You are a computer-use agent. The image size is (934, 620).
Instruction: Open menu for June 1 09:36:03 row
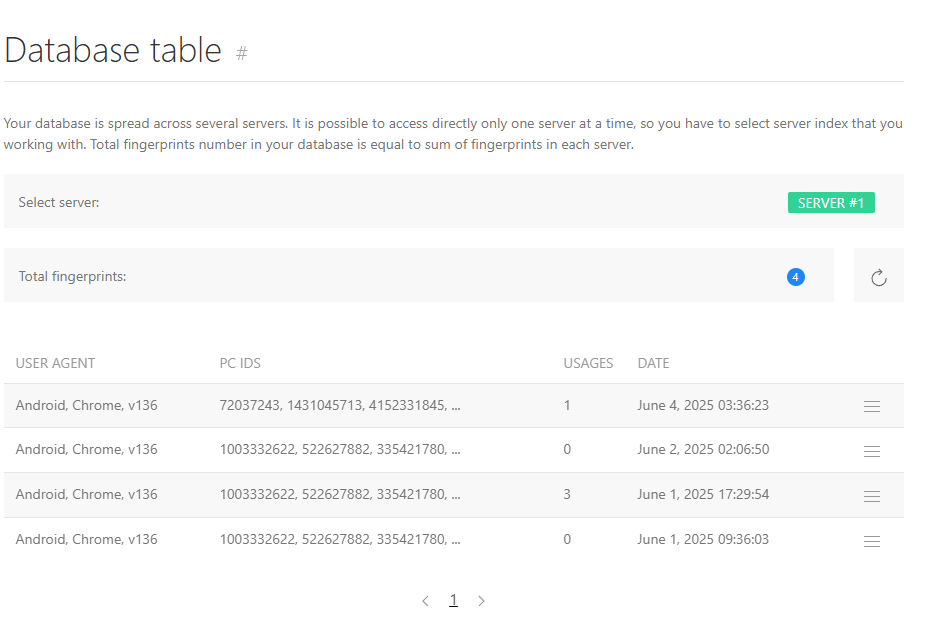click(871, 541)
